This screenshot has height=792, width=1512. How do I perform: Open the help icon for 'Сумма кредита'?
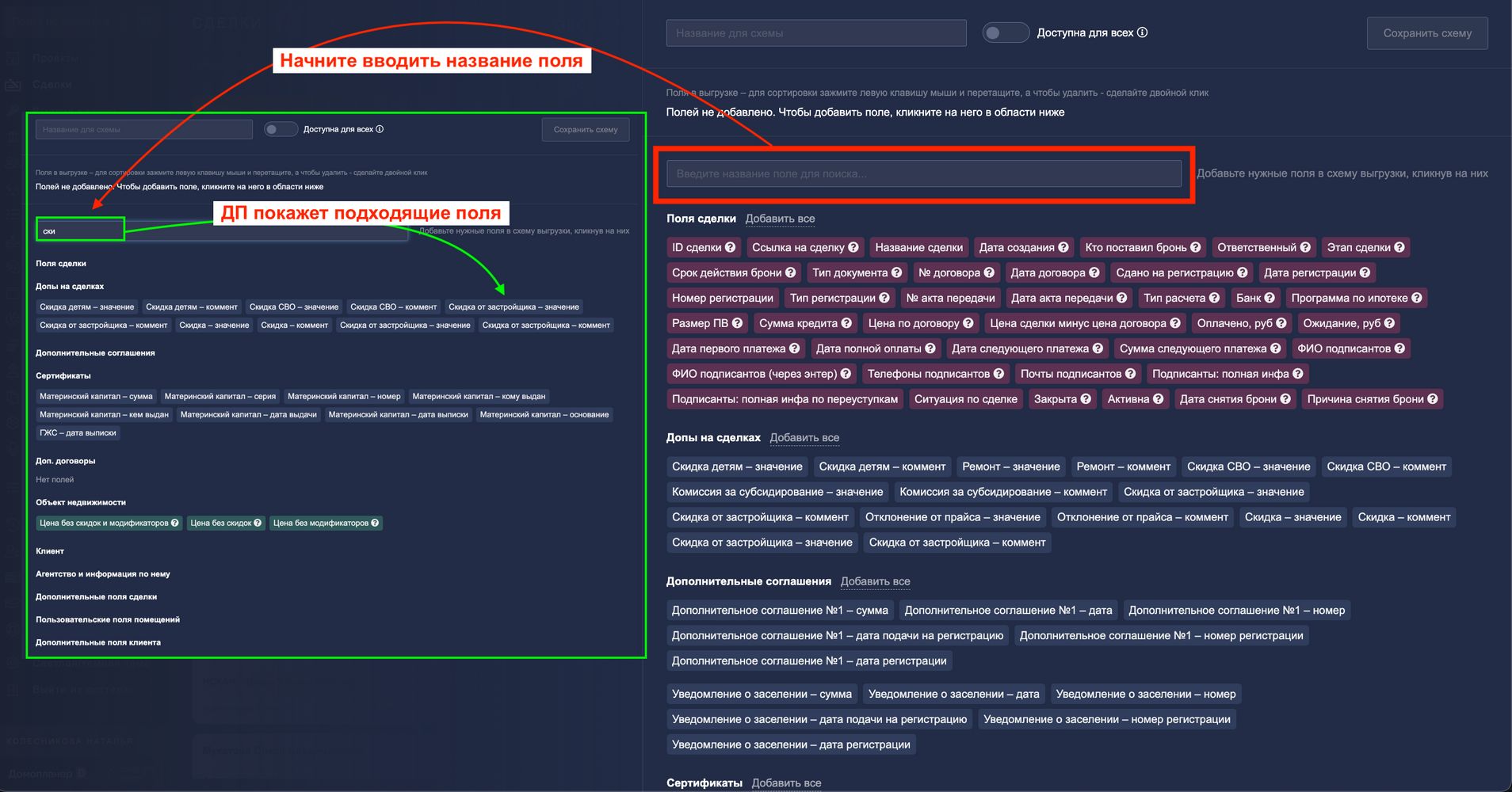[x=846, y=323]
